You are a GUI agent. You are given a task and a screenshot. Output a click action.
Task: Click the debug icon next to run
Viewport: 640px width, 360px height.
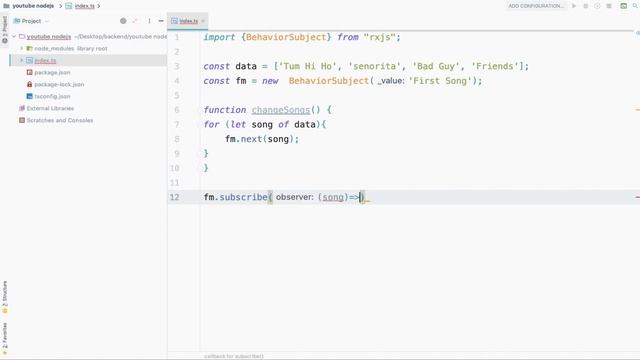coord(586,6)
